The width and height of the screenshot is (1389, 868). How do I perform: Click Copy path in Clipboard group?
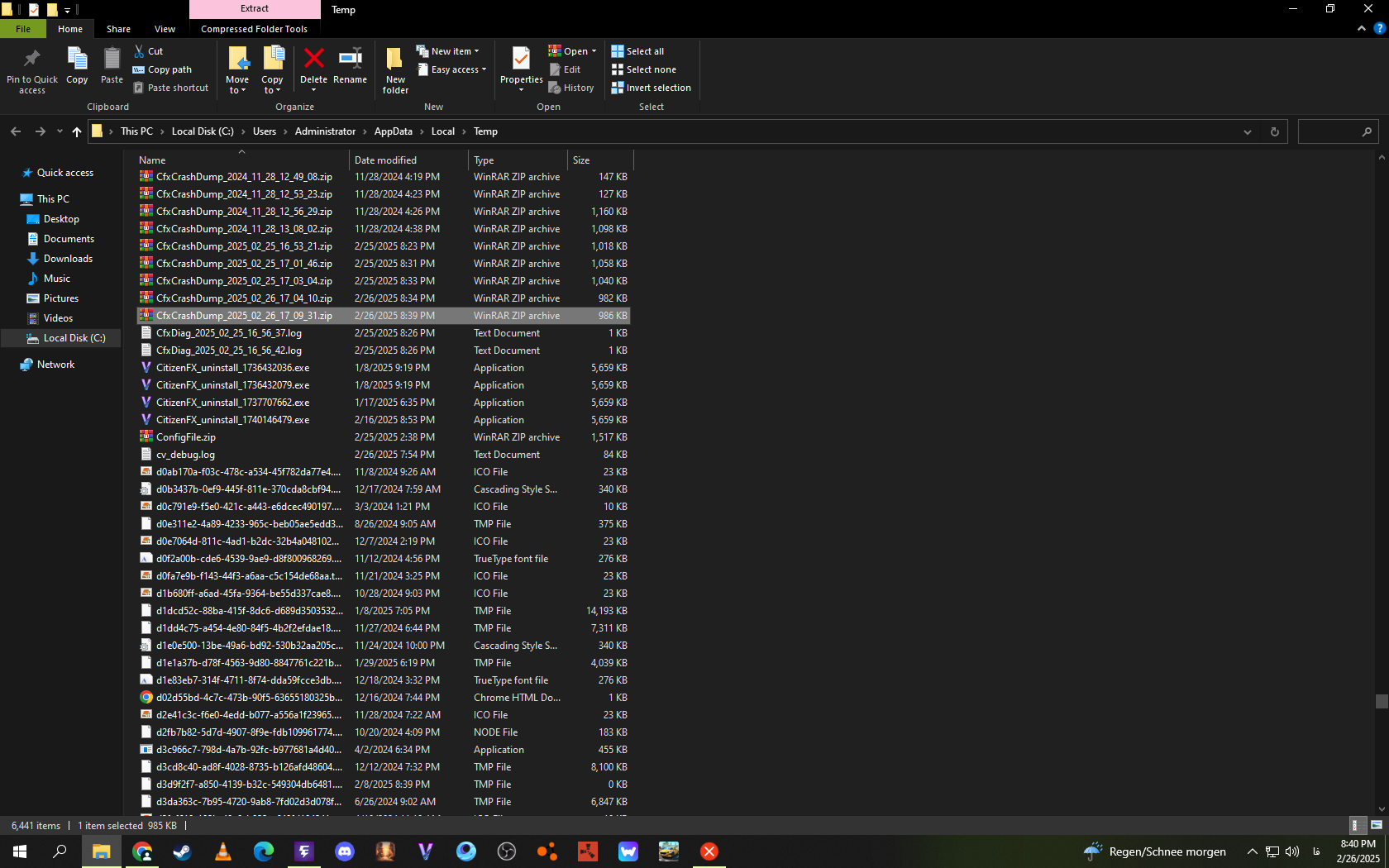[x=162, y=69]
